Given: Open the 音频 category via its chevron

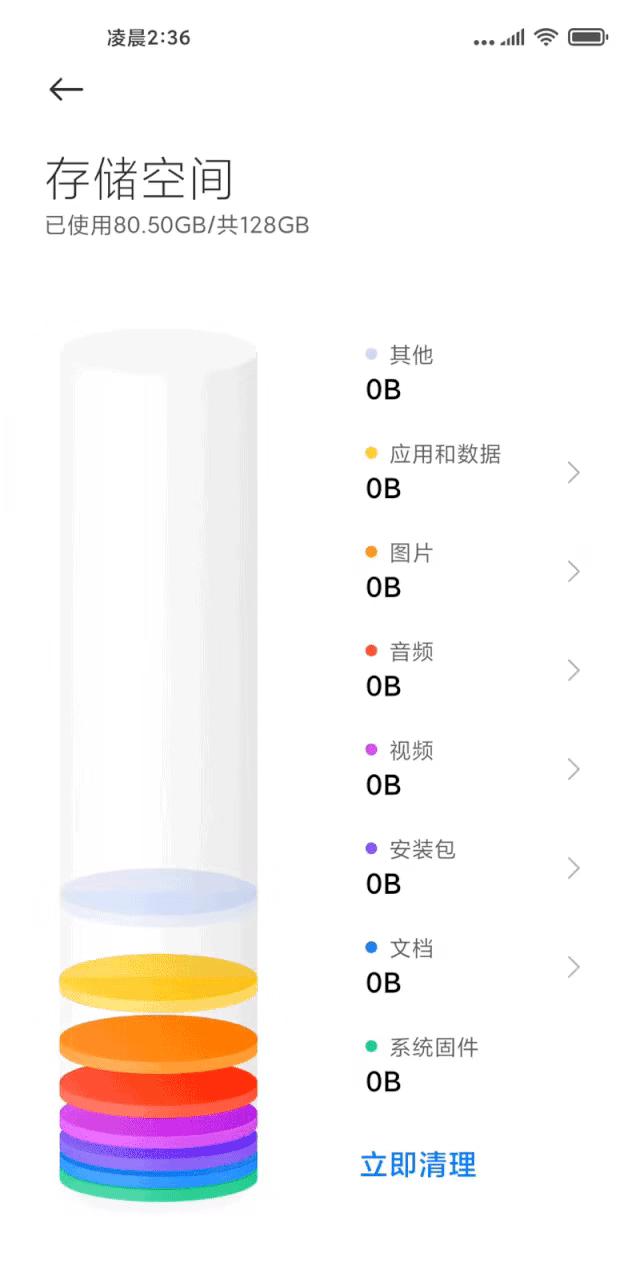Looking at the screenshot, I should [573, 670].
